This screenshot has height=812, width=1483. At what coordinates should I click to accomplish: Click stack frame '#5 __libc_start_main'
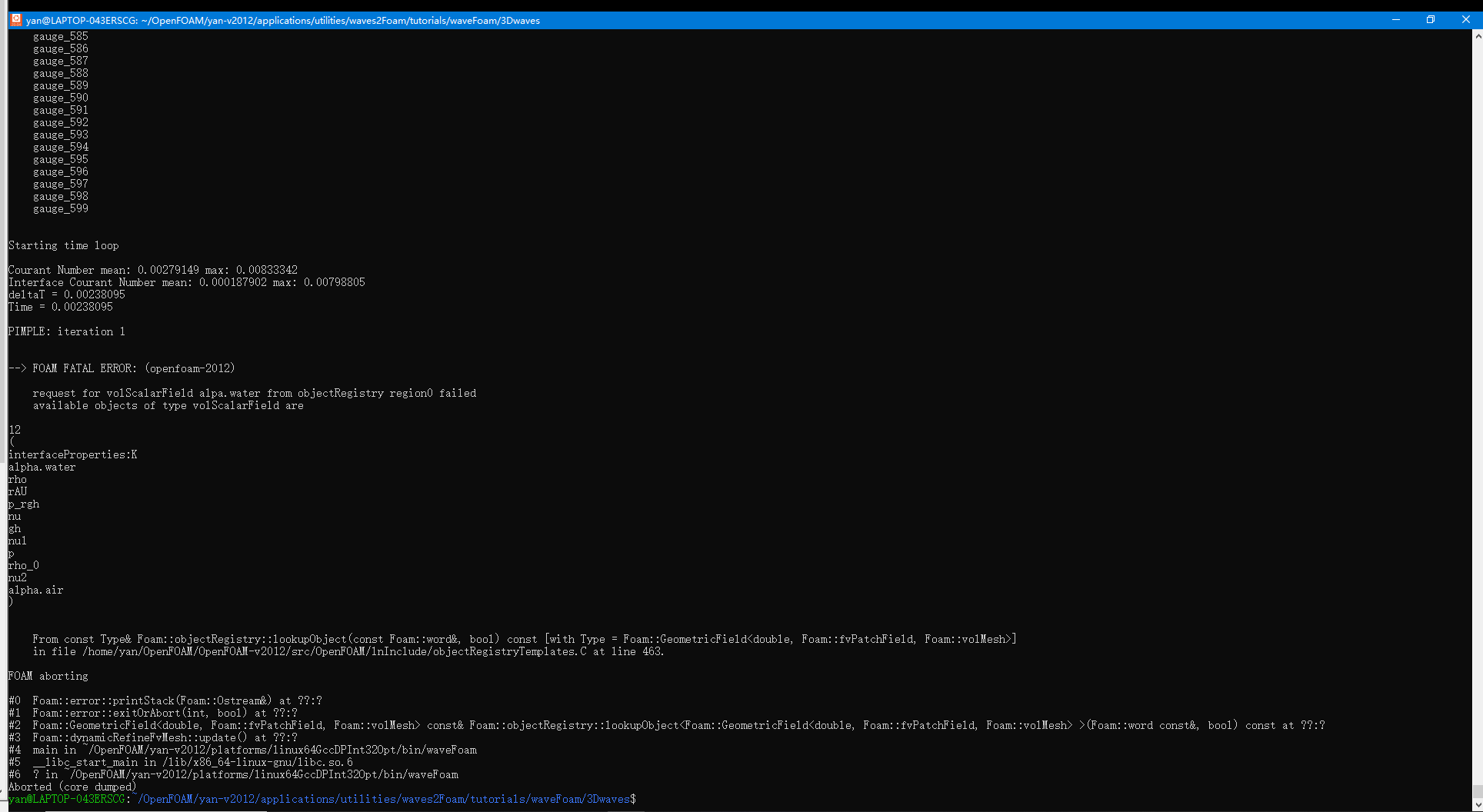click(x=181, y=762)
